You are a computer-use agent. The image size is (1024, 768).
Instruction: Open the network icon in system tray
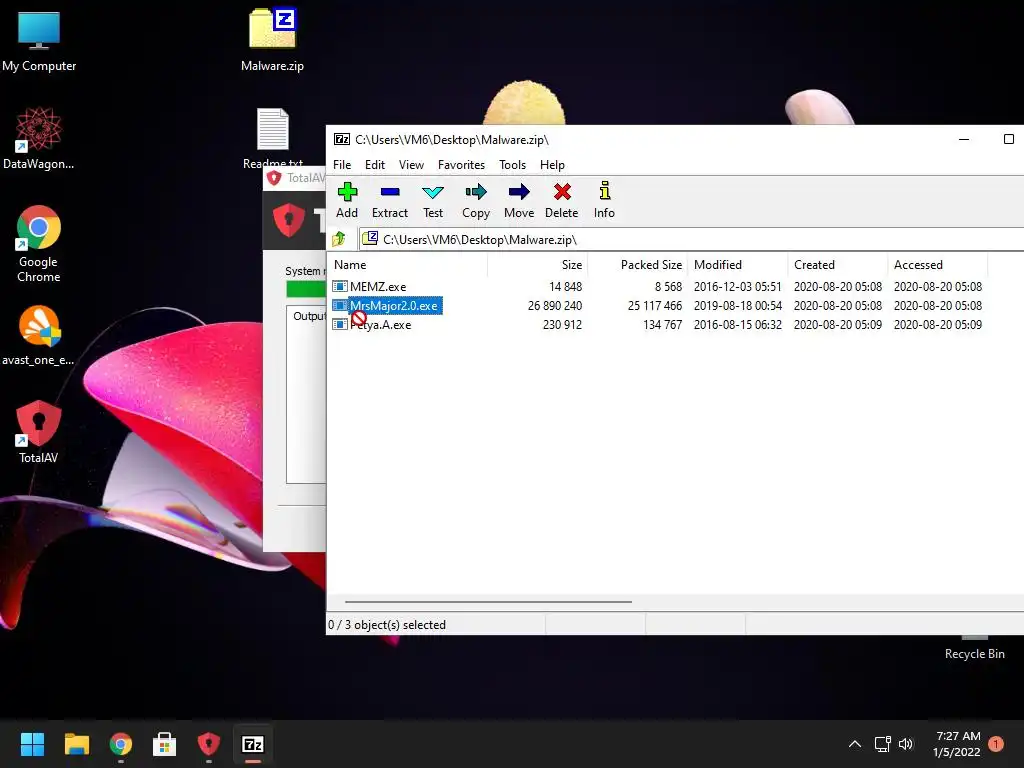(882, 744)
